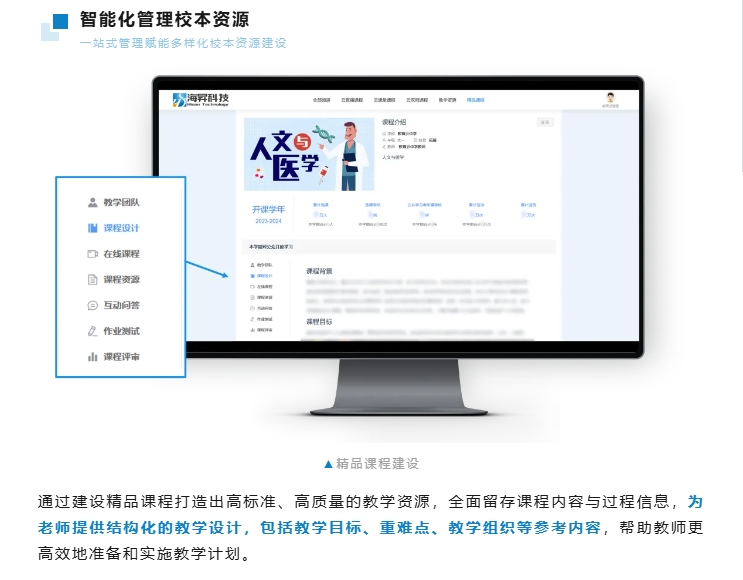743x580 pixels.
Task: Select 课程评审 label in the enlarged sidebar
Action: (122, 357)
